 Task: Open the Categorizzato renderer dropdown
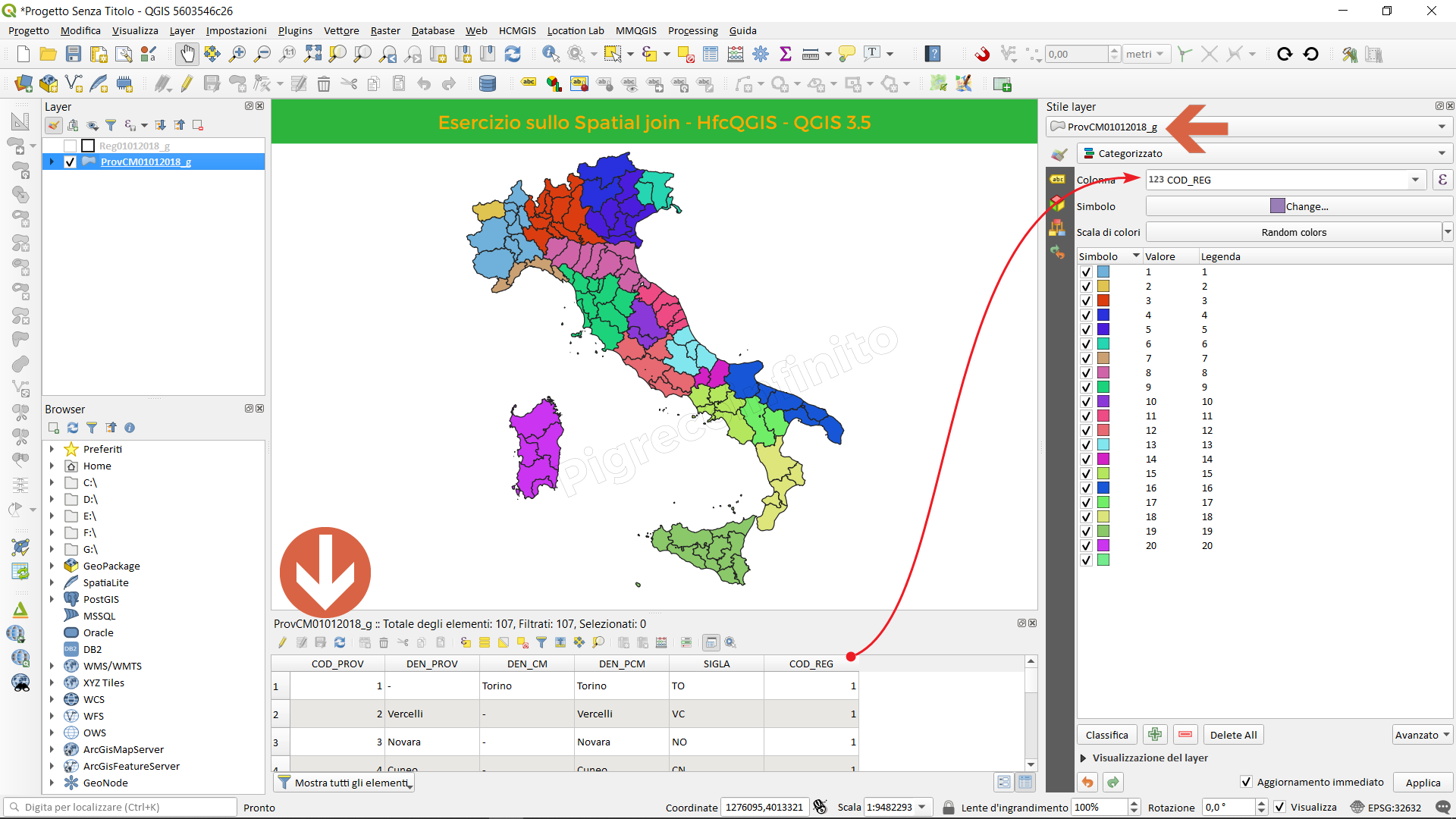(1264, 153)
